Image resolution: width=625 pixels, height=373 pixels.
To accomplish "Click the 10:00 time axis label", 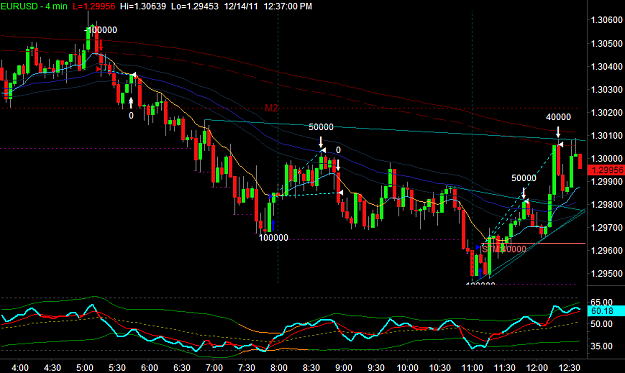I will [407, 367].
